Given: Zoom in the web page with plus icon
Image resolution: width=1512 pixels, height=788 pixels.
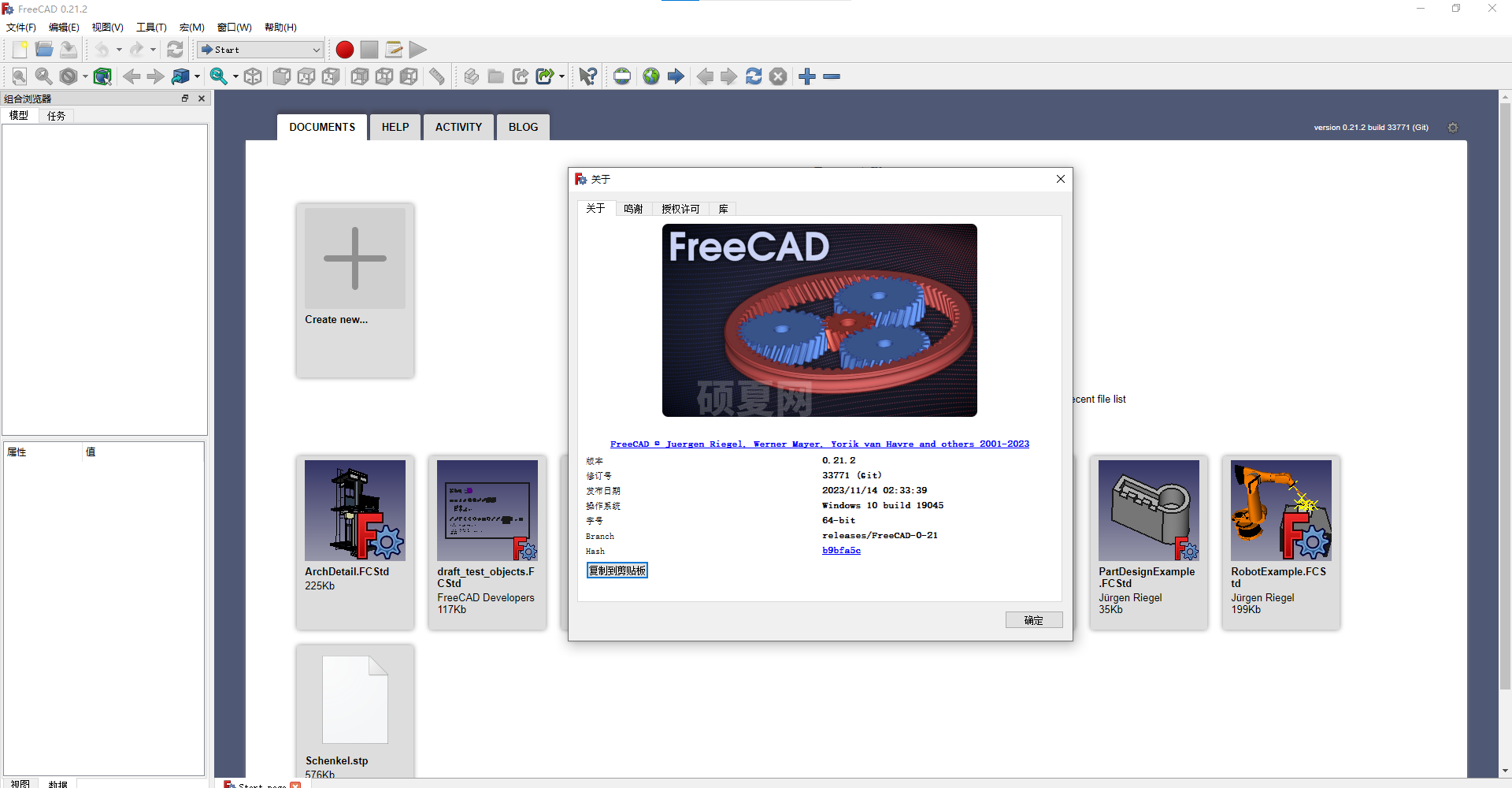Looking at the screenshot, I should pyautogui.click(x=807, y=76).
